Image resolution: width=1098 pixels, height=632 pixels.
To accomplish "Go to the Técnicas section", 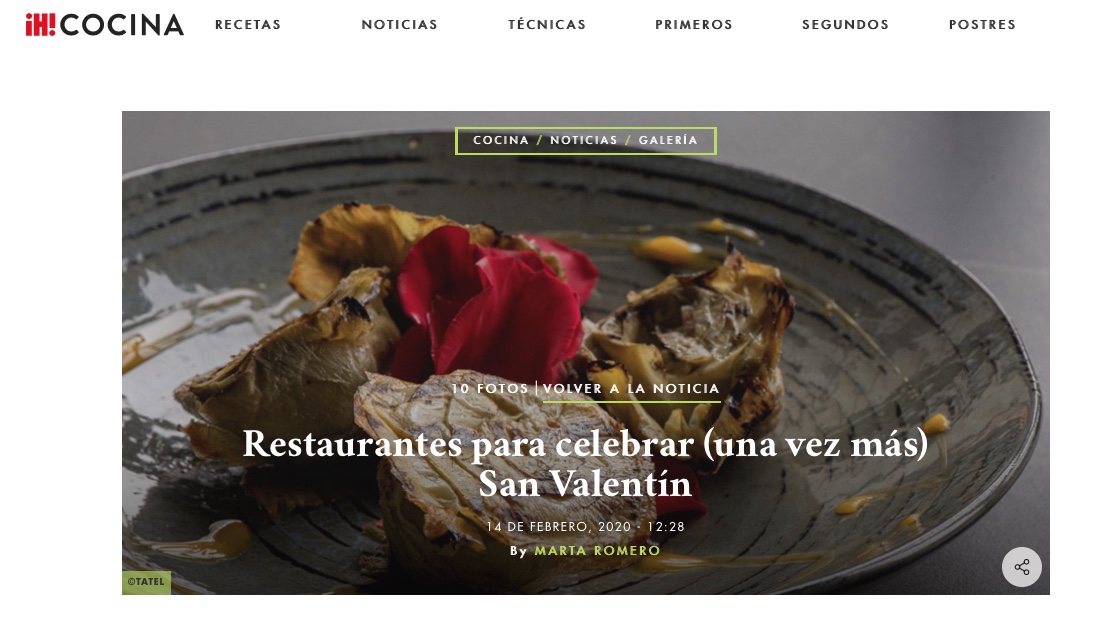I will tap(547, 24).
